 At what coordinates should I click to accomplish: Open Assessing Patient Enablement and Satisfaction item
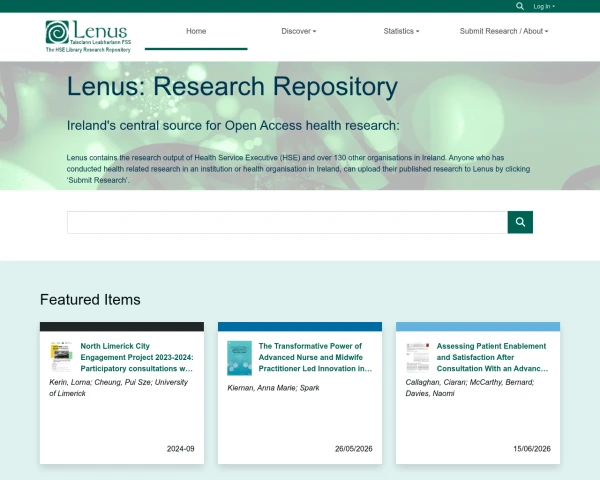(x=492, y=357)
